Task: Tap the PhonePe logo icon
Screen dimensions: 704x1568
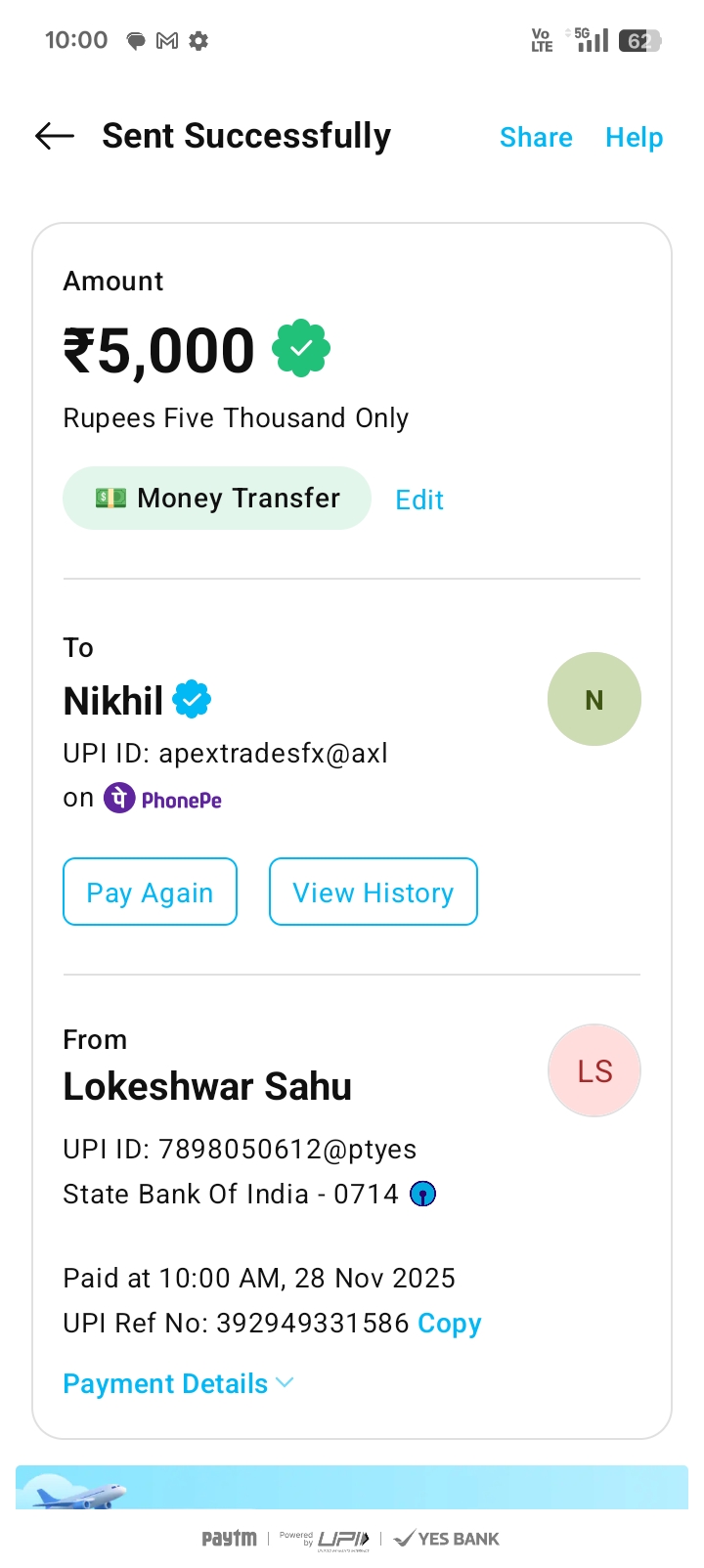Action: pos(120,799)
